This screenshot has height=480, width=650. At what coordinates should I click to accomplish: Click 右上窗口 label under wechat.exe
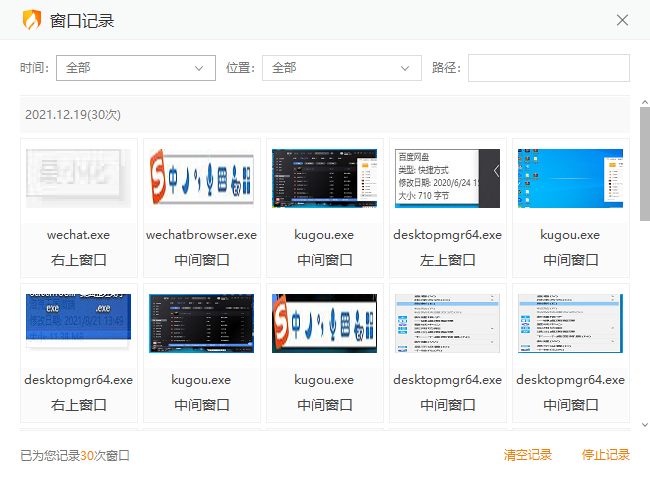tap(78, 260)
